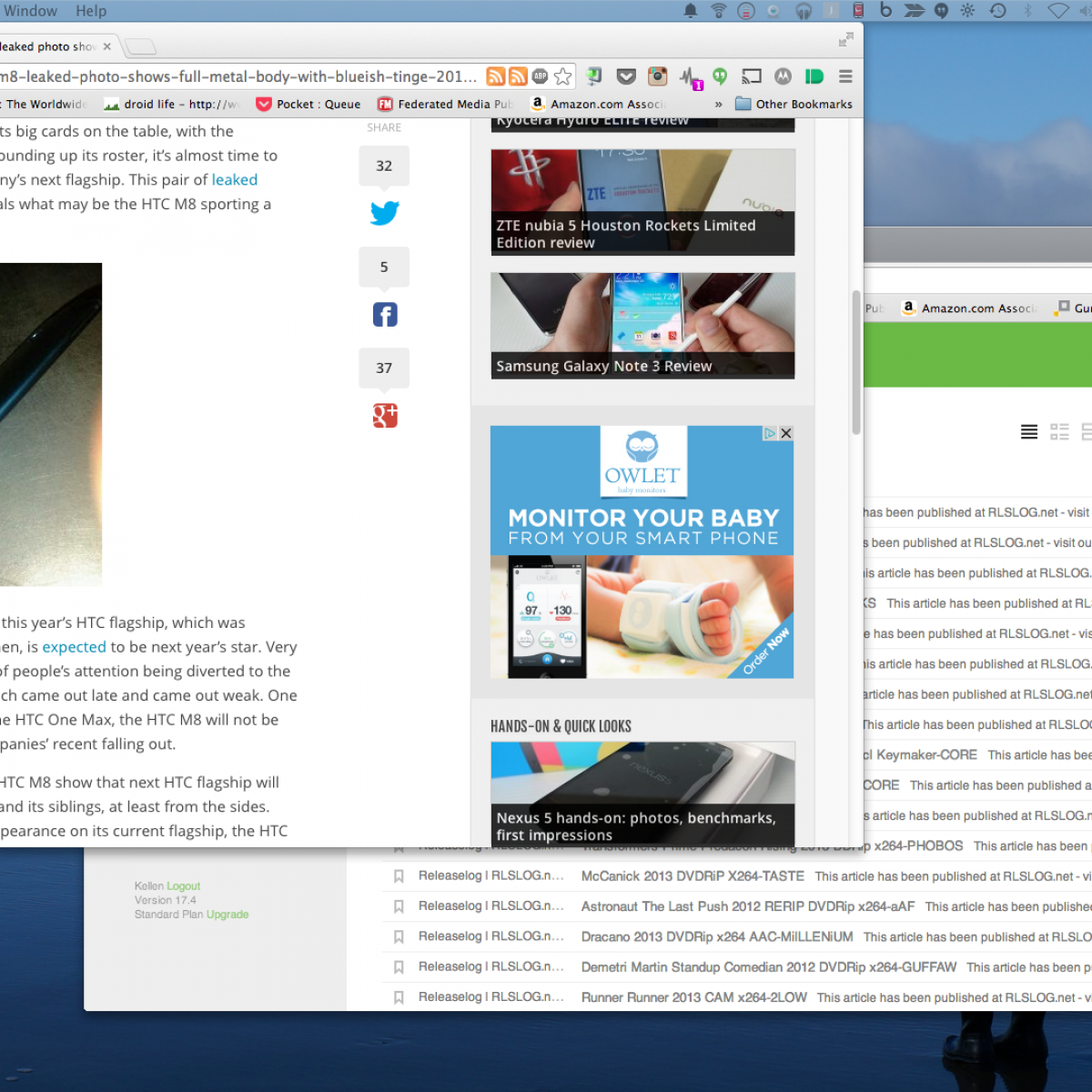This screenshot has width=1092, height=1092.
Task: Open the Adblock Plus ABP icon
Action: pyautogui.click(x=540, y=76)
